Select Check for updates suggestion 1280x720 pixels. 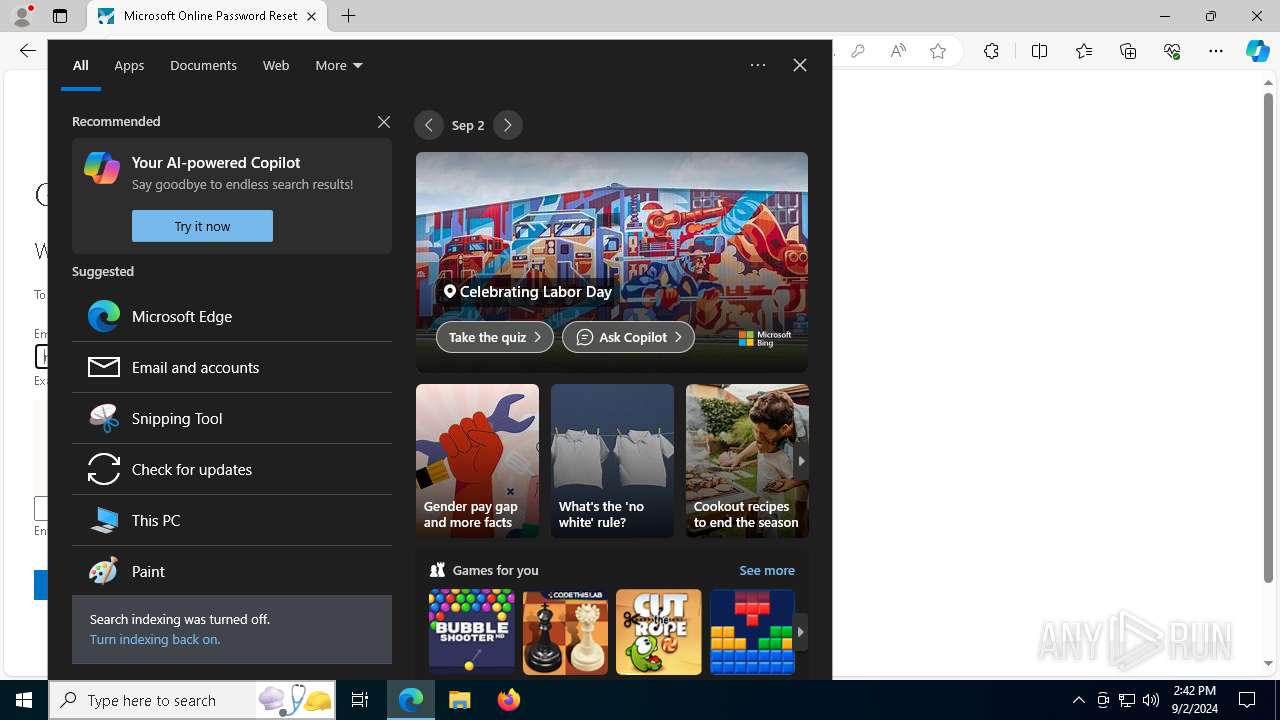click(232, 469)
